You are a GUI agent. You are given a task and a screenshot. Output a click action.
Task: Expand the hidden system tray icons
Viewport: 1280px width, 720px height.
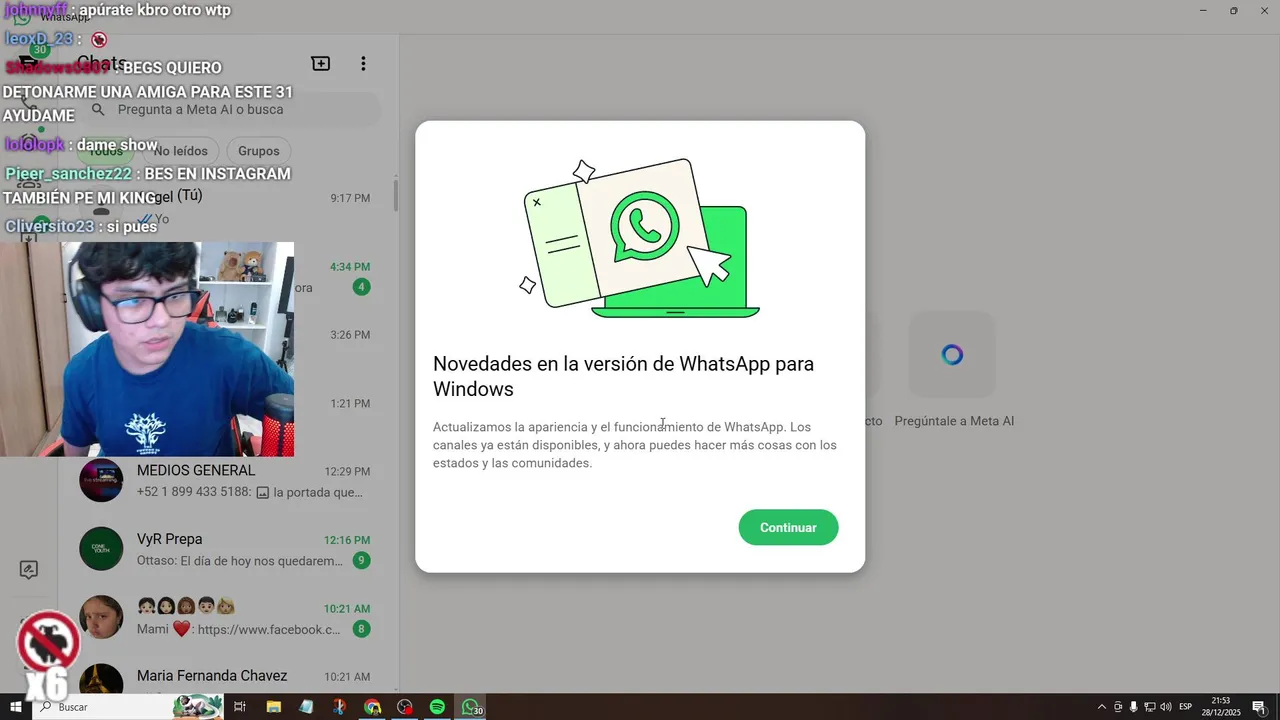1102,707
